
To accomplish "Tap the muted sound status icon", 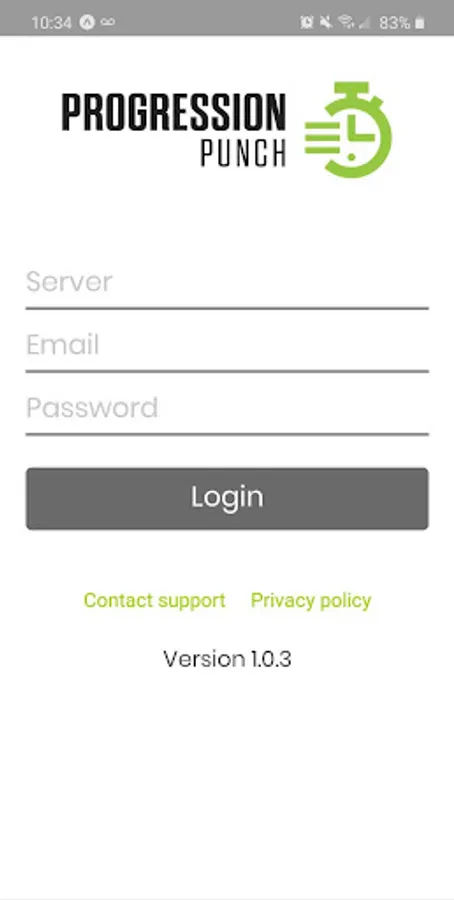I will pyautogui.click(x=326, y=22).
